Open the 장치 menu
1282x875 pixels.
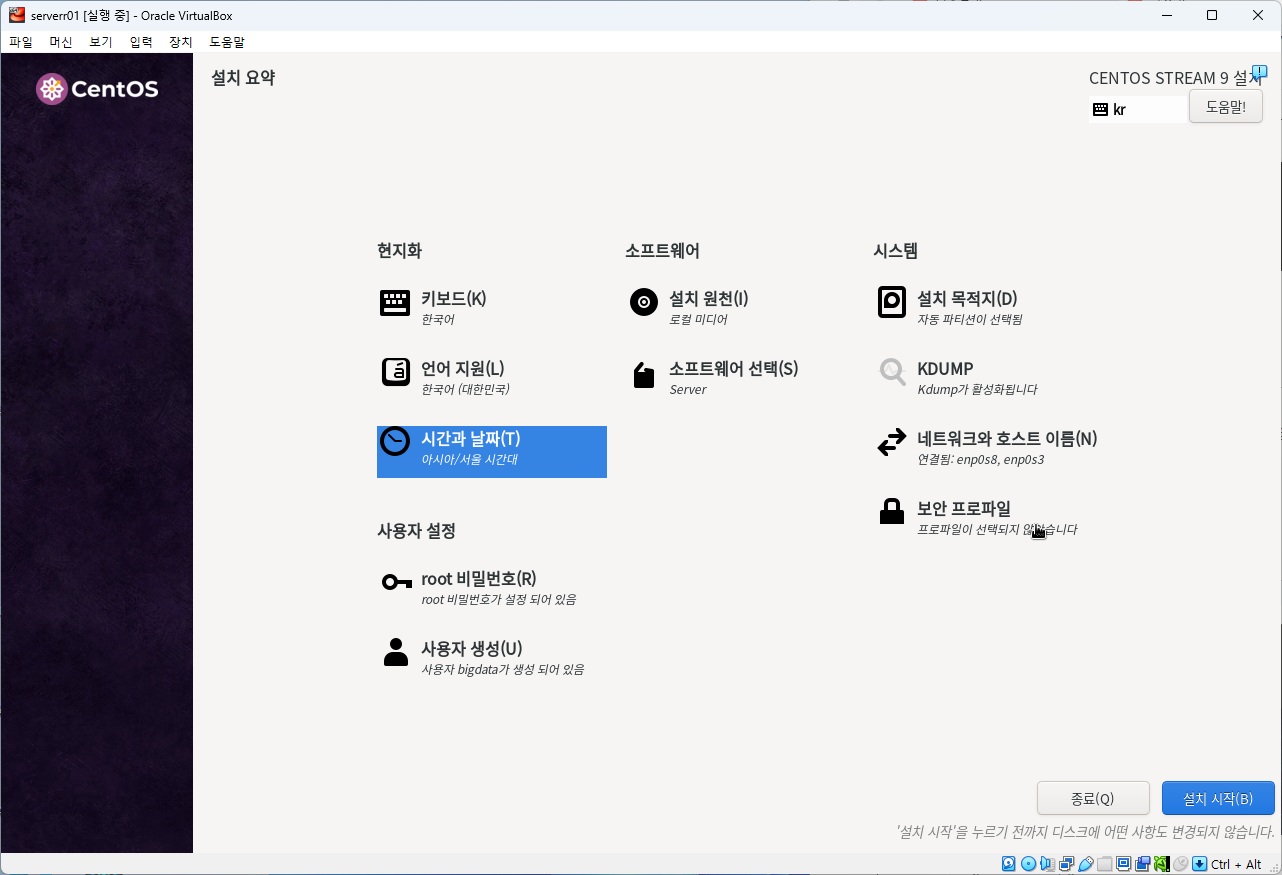pos(181,42)
